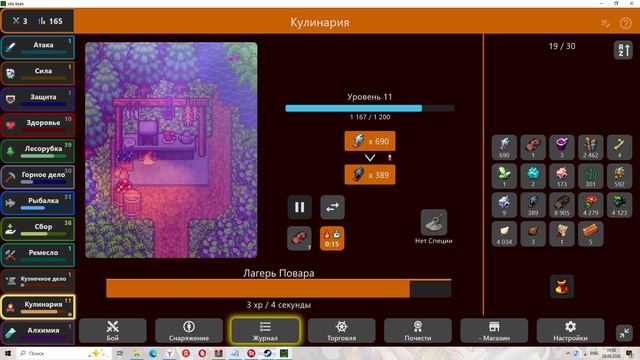Select the cyan gem item with 2
Screen dimensions: 640x360
(x=533, y=176)
